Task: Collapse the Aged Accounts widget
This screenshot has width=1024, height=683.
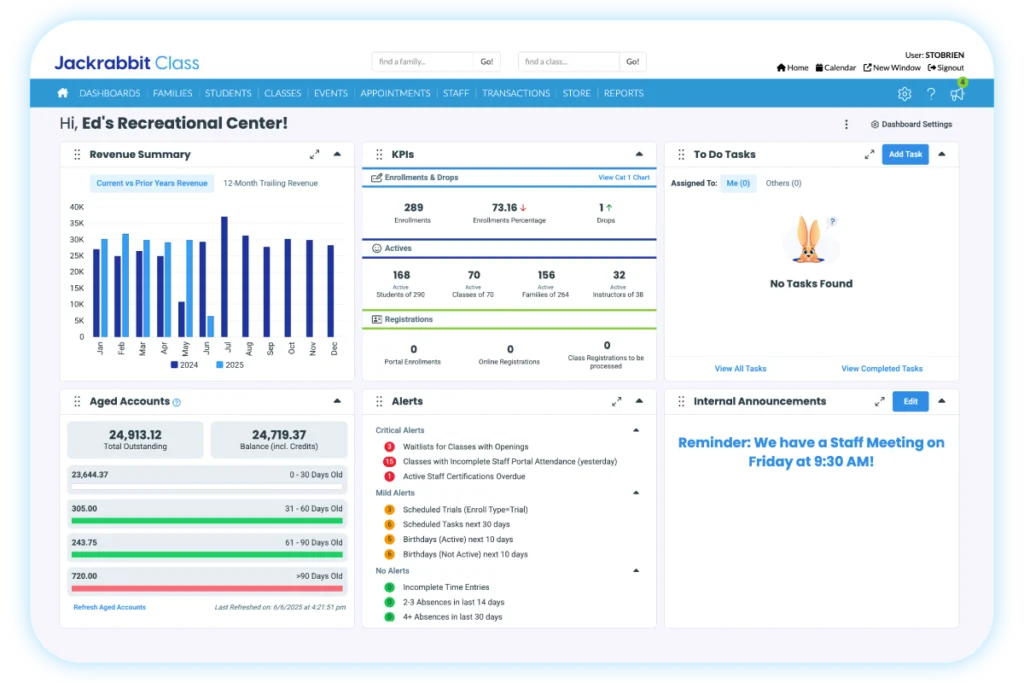Action: point(337,401)
